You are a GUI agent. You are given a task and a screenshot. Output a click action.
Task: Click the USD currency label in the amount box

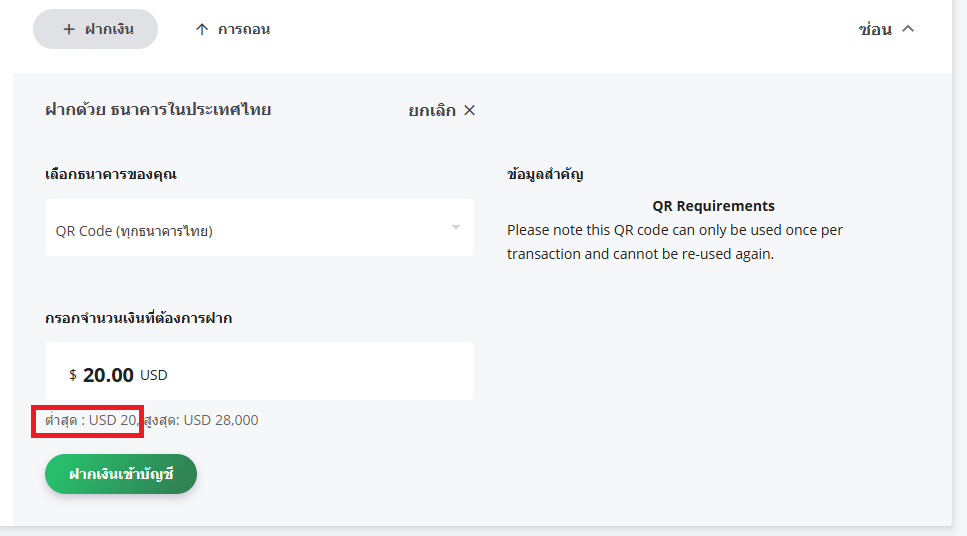154,375
